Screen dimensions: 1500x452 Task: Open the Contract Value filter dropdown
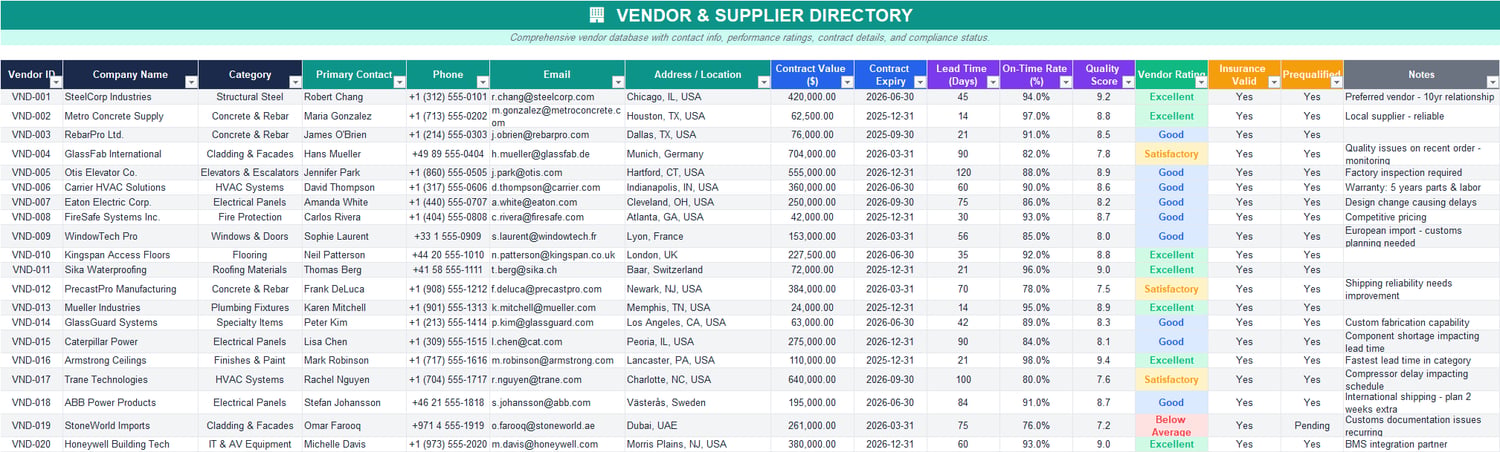[846, 83]
